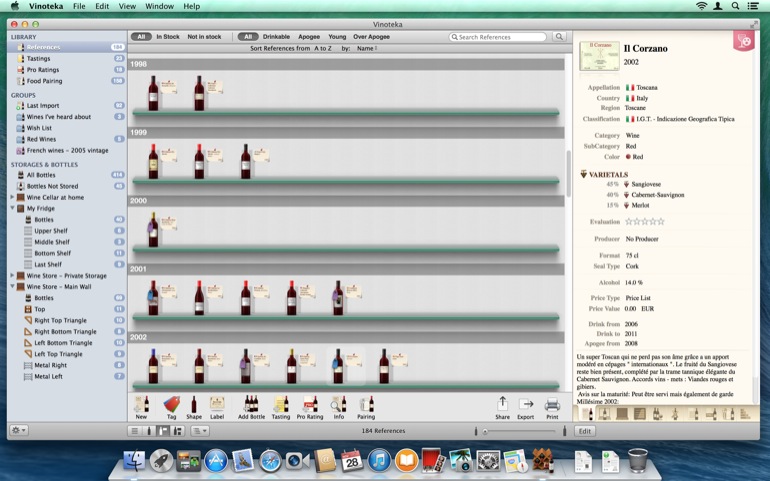Open the Window menu
Image resolution: width=770 pixels, height=481 pixels.
click(160, 6)
